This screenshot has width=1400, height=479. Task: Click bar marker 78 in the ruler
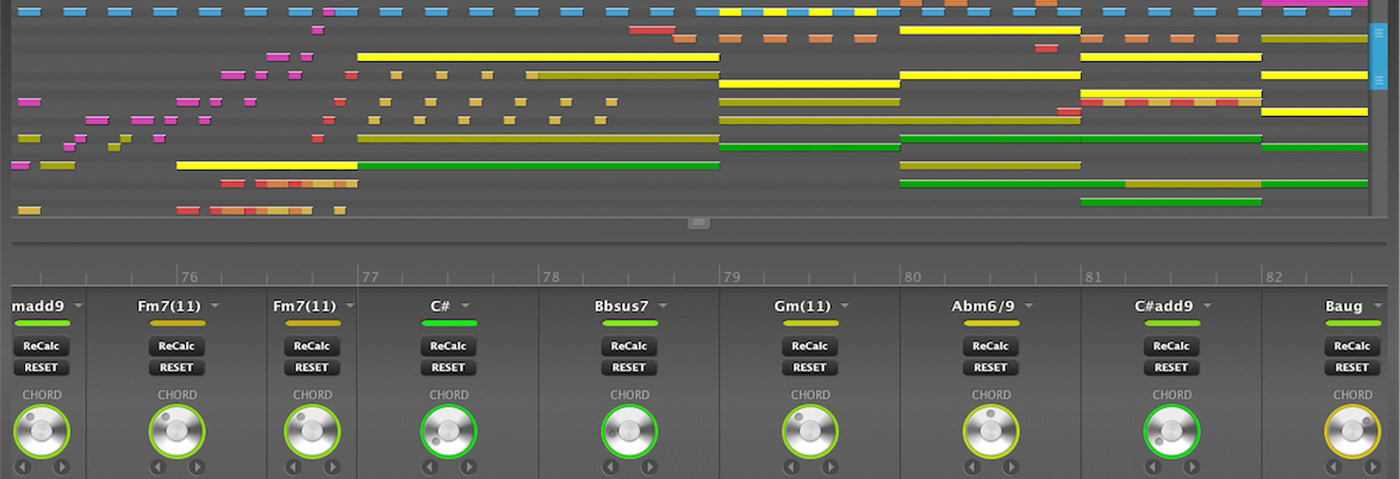551,277
